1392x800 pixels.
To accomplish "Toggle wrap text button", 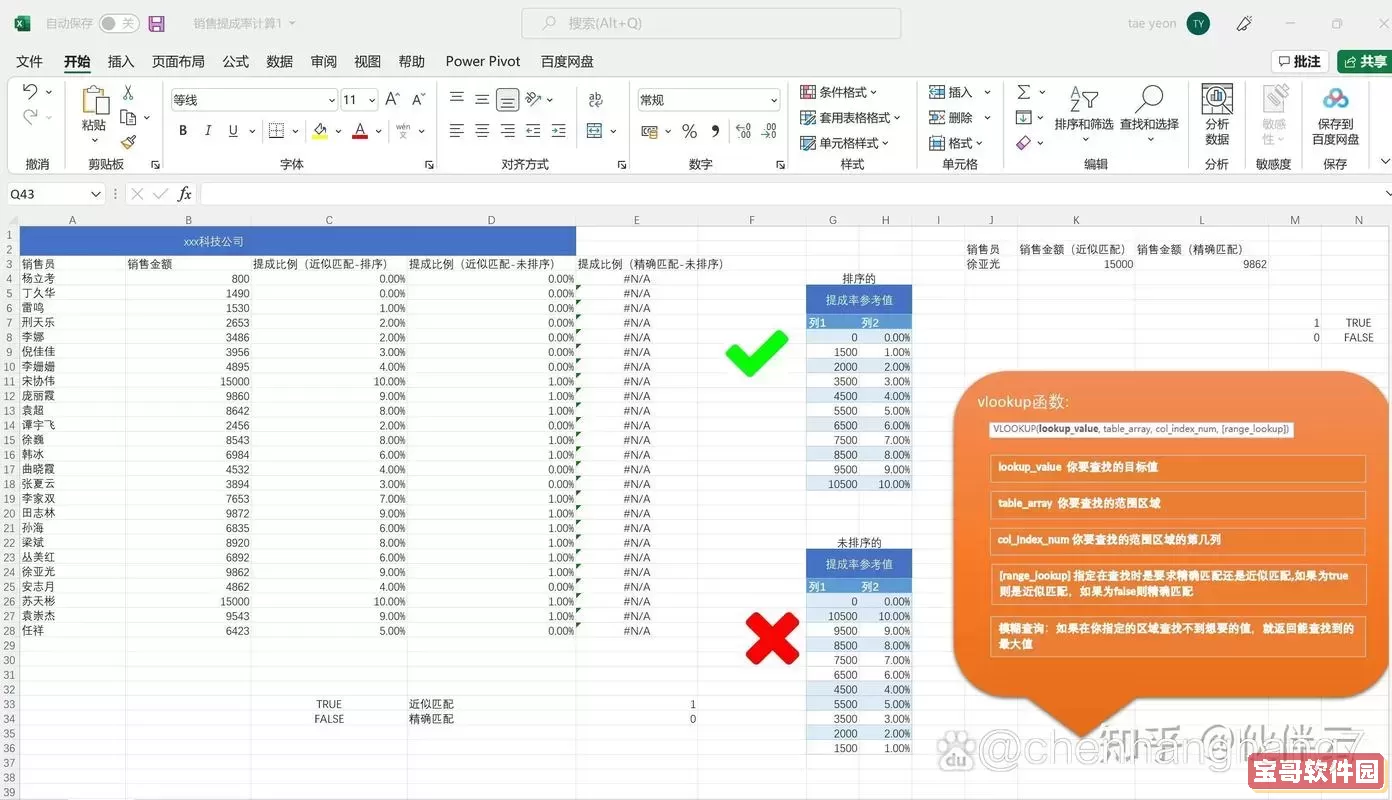I will [596, 99].
